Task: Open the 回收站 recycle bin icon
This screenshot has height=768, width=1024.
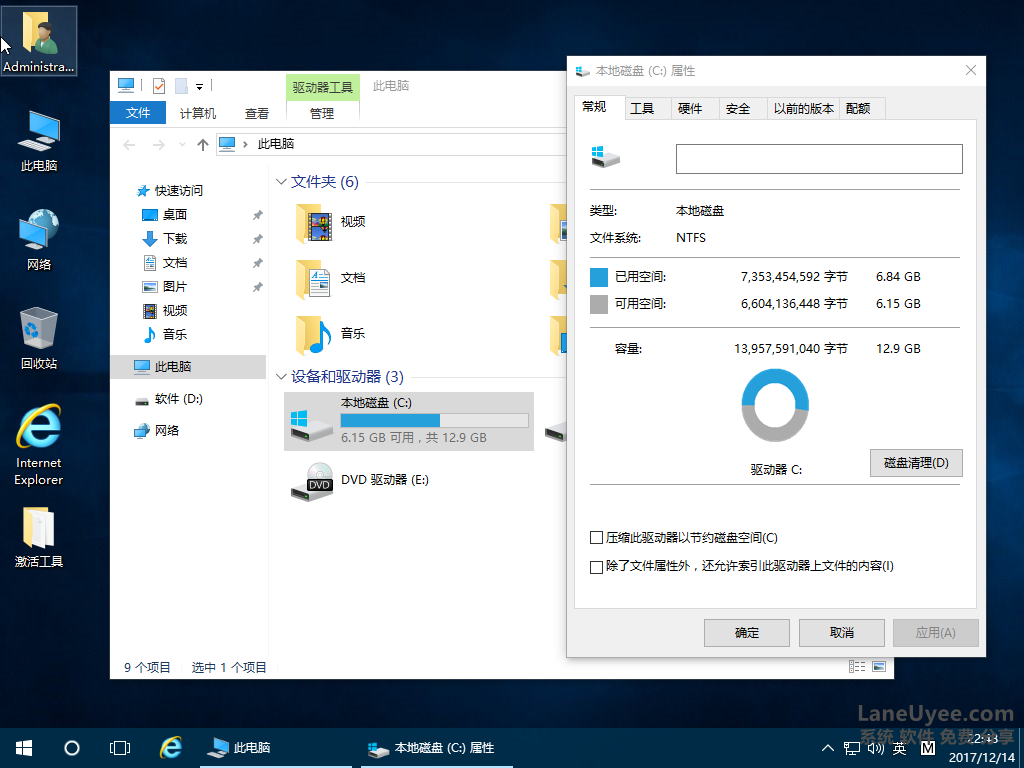Action: pyautogui.click(x=39, y=338)
